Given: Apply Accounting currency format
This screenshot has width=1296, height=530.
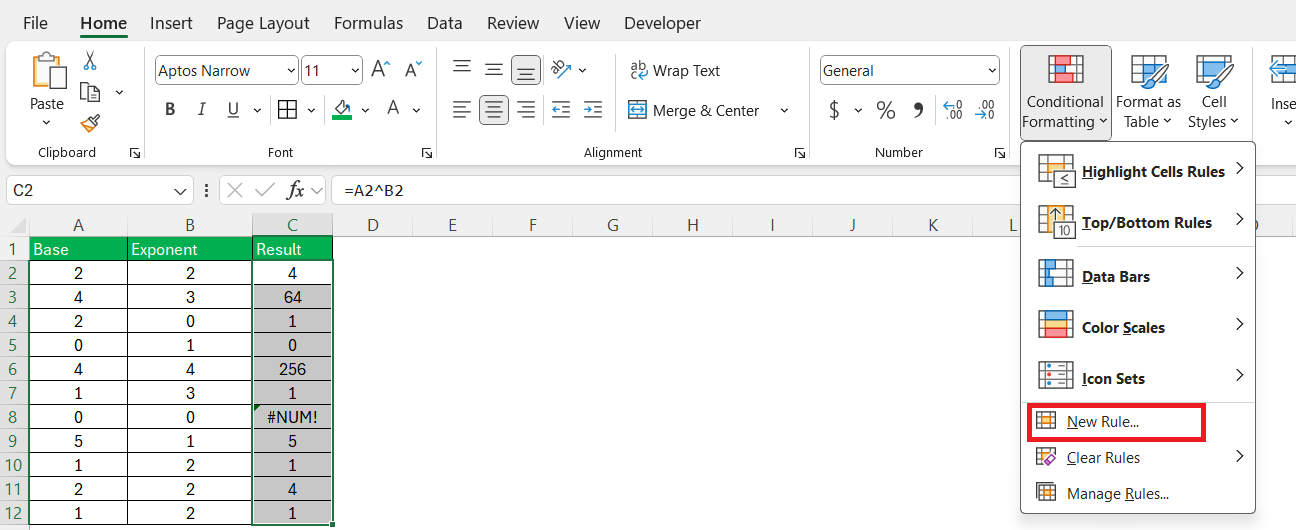Looking at the screenshot, I should click(x=835, y=110).
